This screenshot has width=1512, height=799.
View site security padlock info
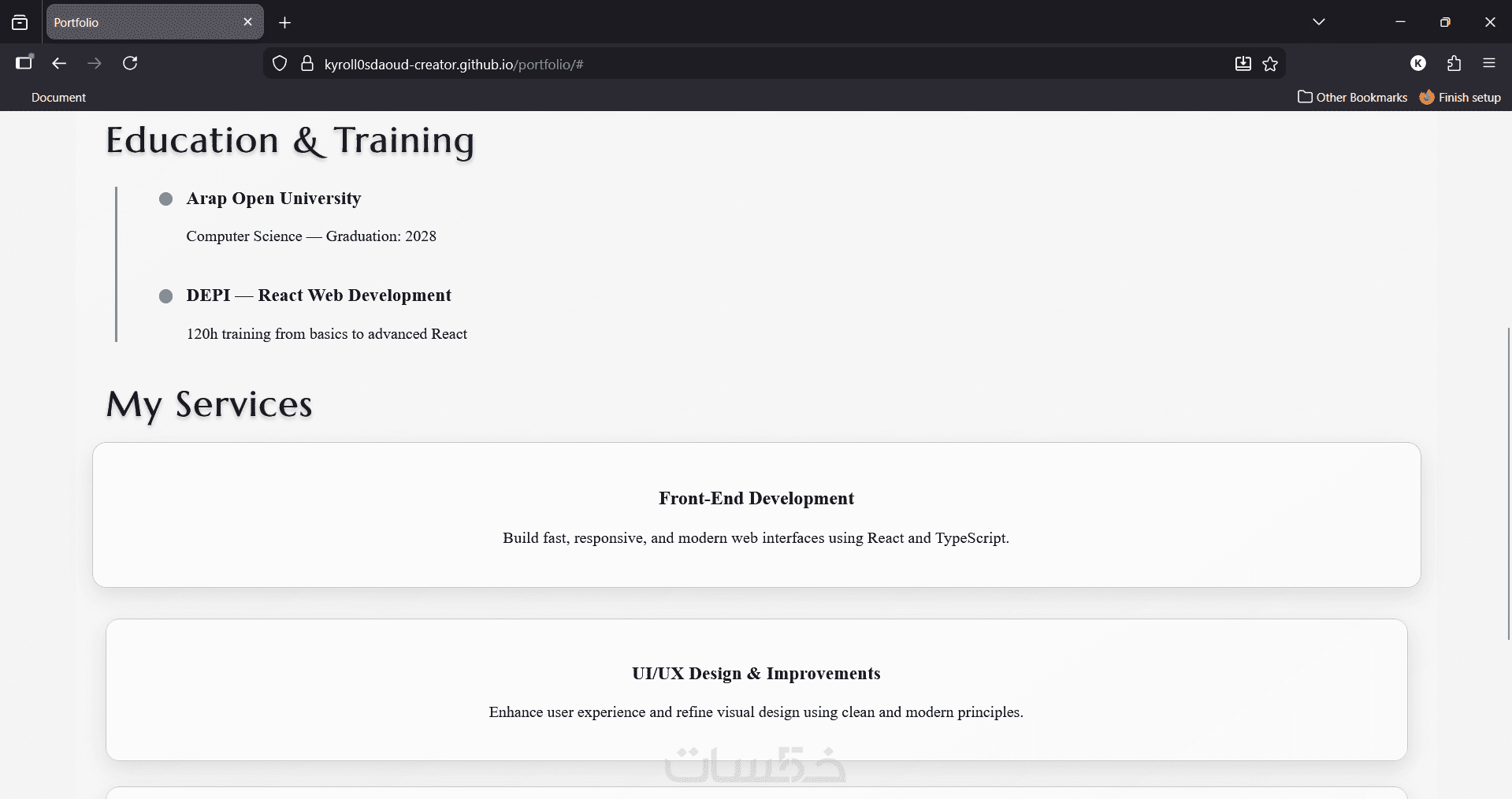click(307, 64)
